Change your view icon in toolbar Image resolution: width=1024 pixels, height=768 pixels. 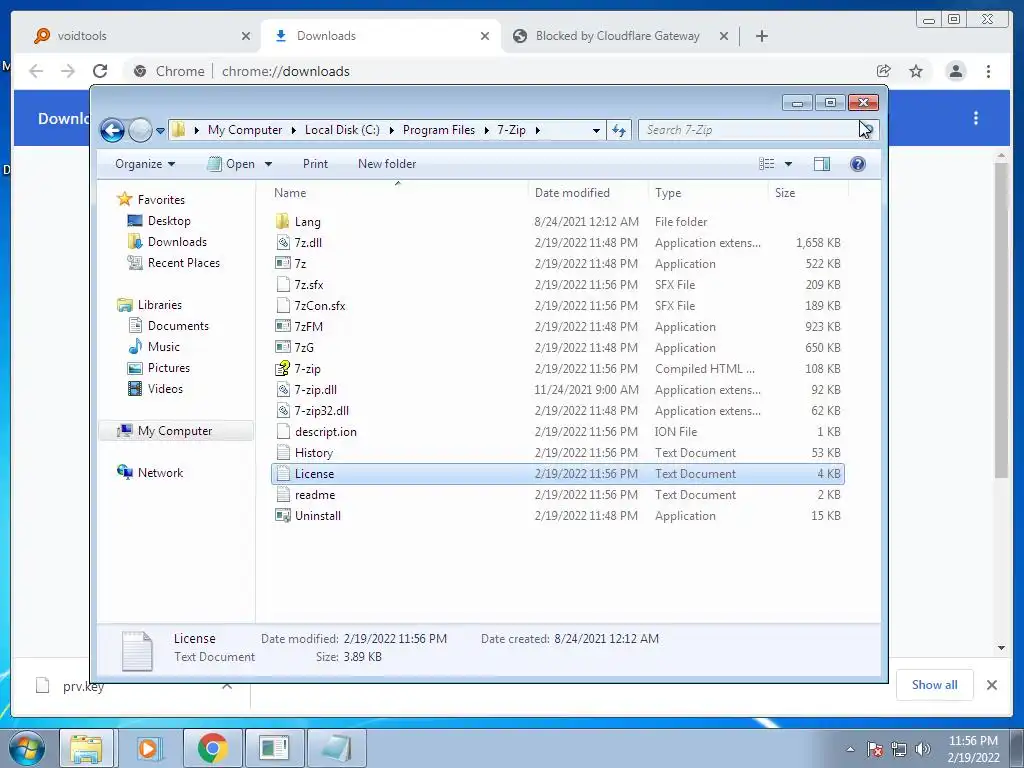coord(767,164)
